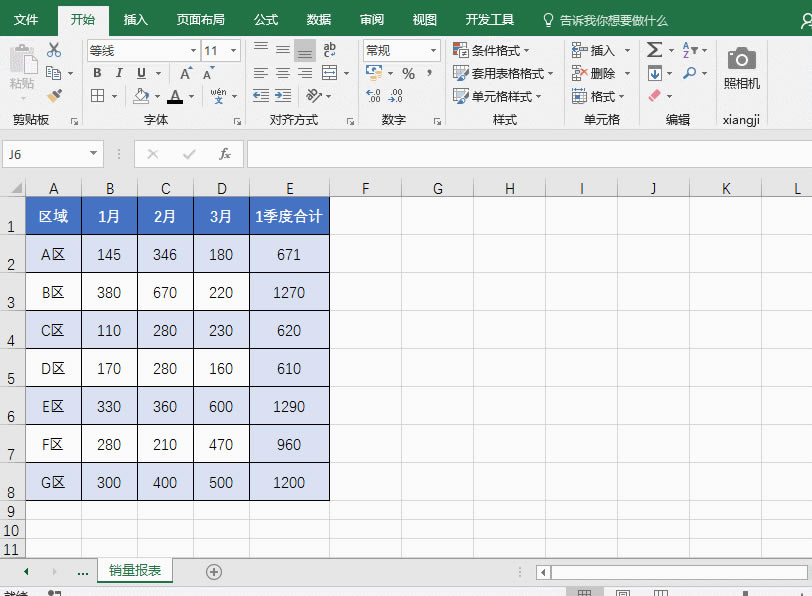Apply the Percent style %
The width and height of the screenshot is (812, 596).
pyautogui.click(x=407, y=73)
